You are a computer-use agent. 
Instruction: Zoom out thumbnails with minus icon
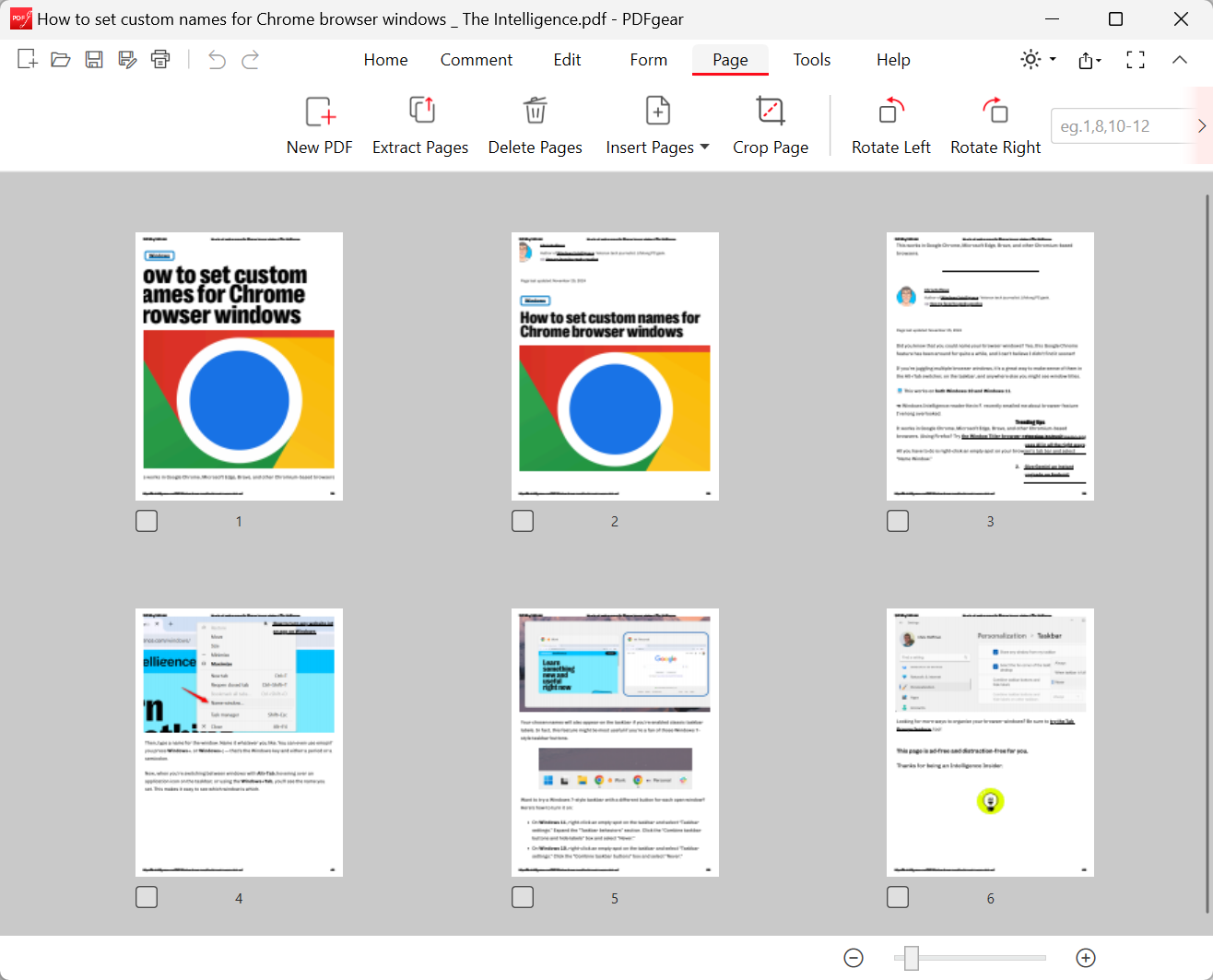(x=854, y=958)
